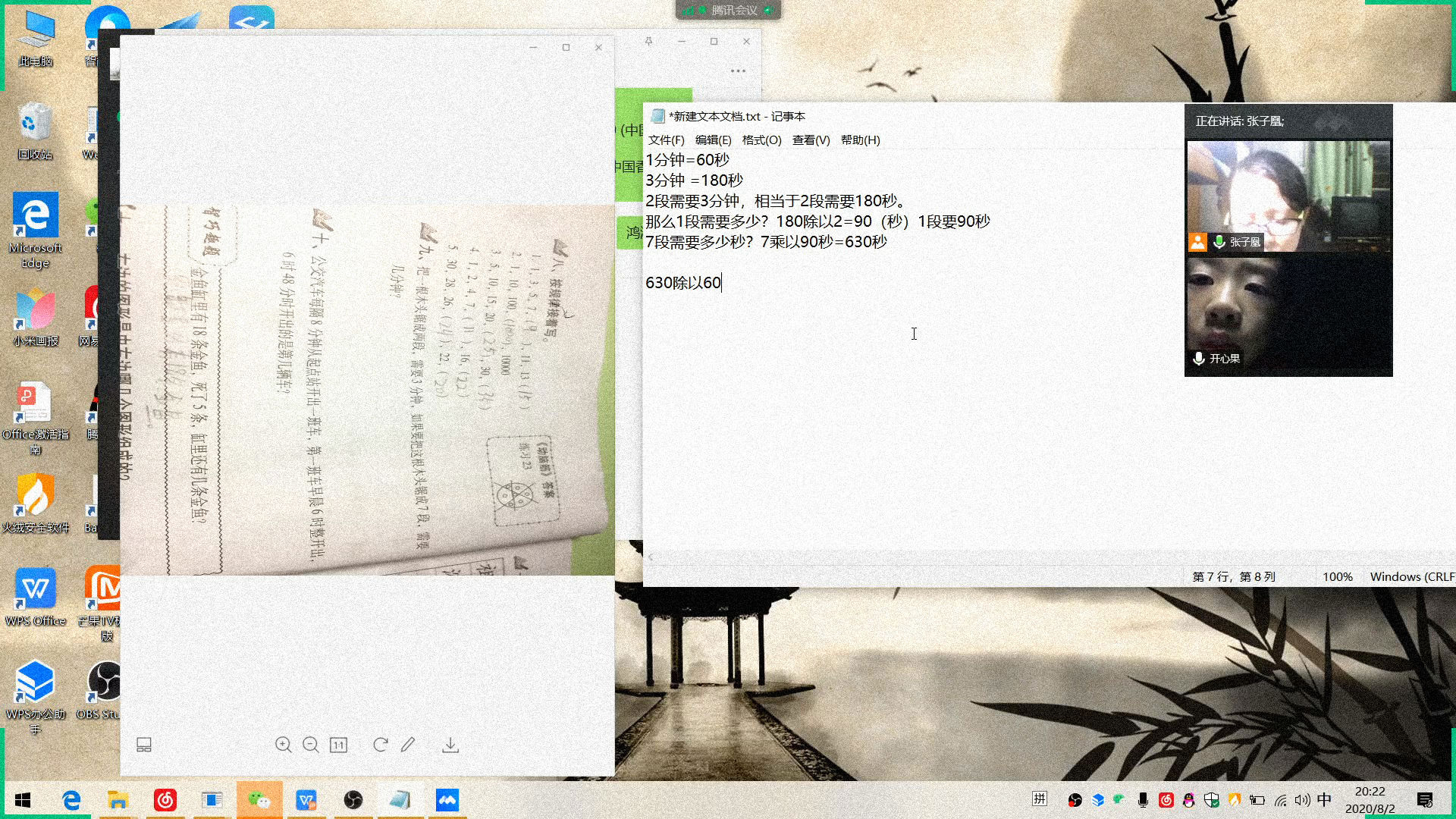Viewport: 1456px width, 819px height.
Task: Click 开心果's microphone icon
Action: click(1199, 358)
